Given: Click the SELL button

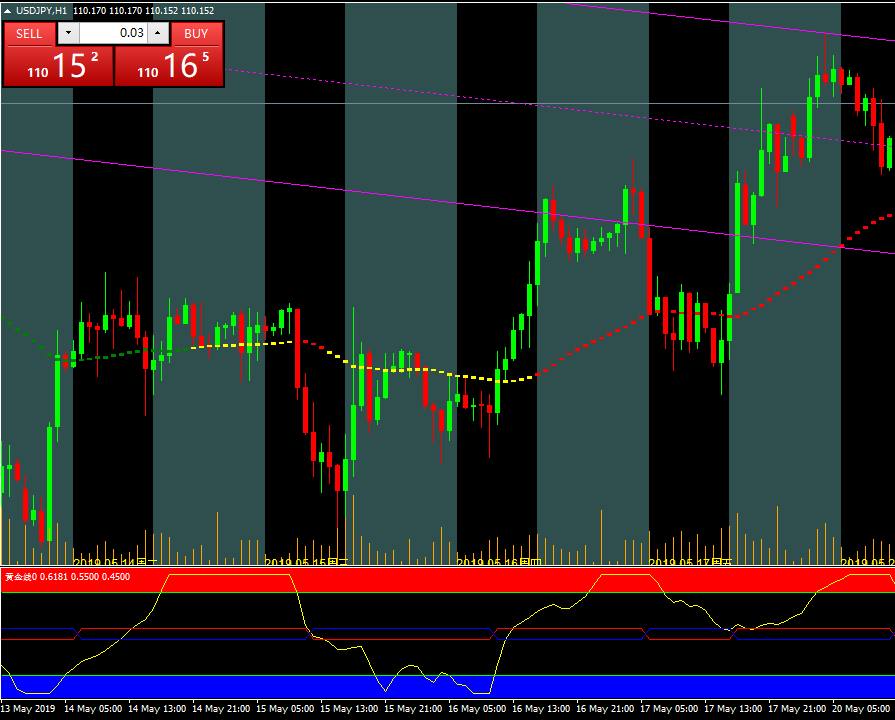Looking at the screenshot, I should (x=29, y=33).
